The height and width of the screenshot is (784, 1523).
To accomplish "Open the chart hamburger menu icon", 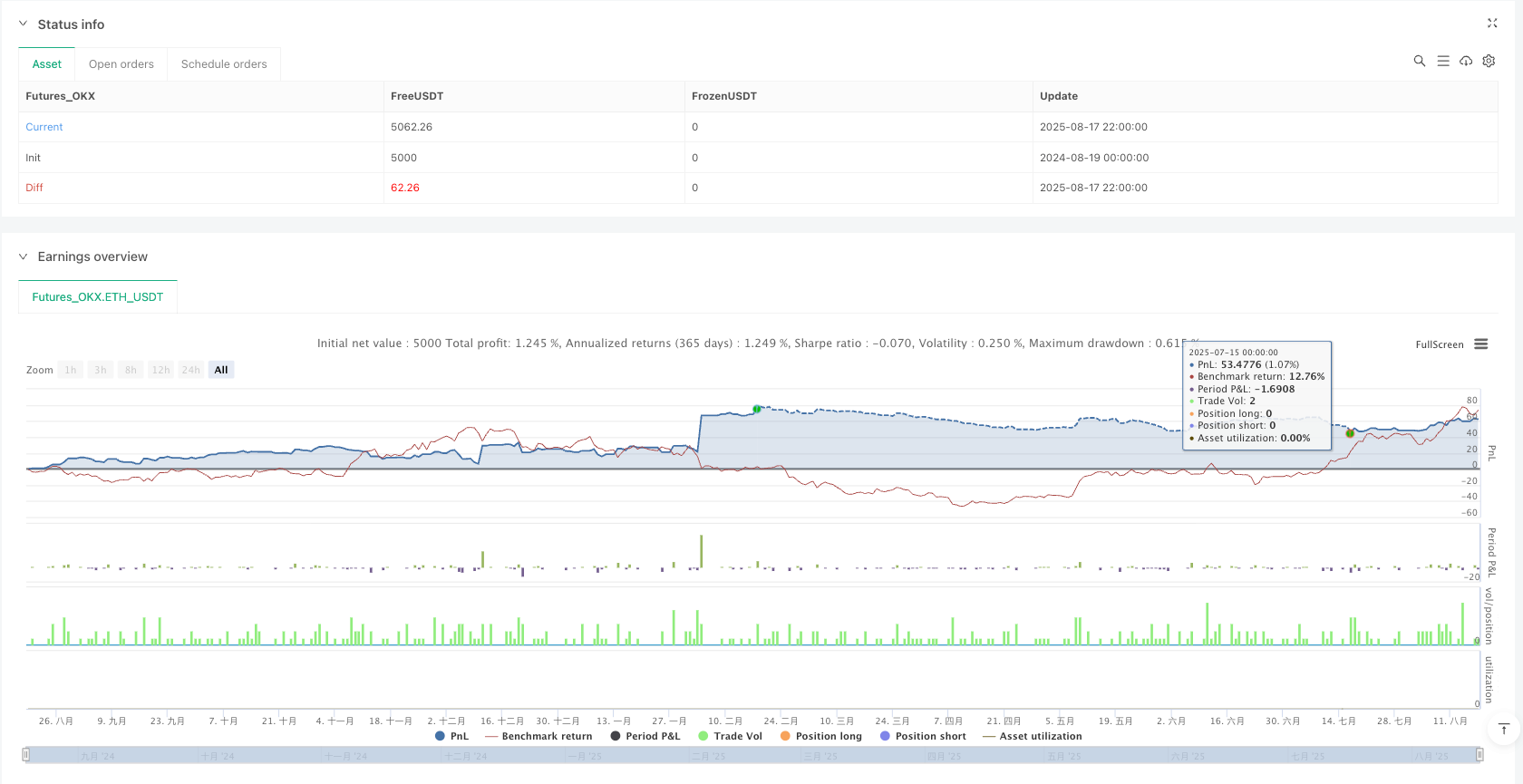I will click(x=1481, y=344).
